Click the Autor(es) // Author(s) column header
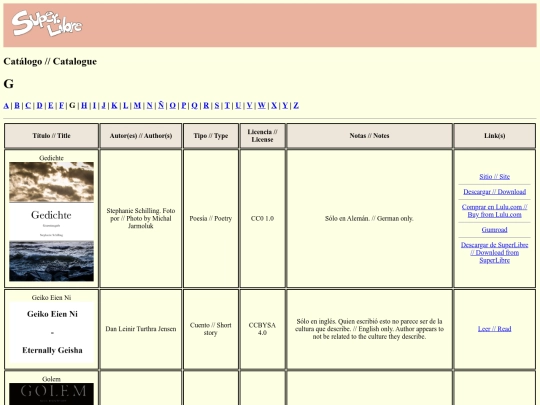The width and height of the screenshot is (540, 405). click(x=141, y=136)
